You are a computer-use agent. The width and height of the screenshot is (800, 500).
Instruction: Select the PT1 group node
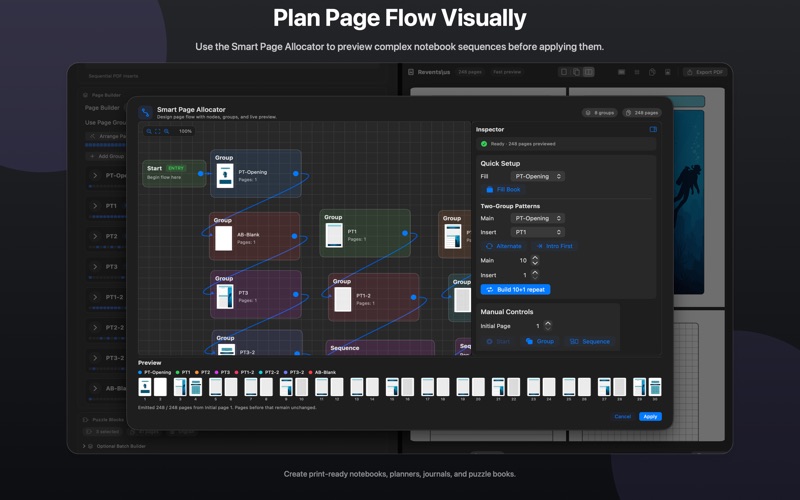coord(365,233)
